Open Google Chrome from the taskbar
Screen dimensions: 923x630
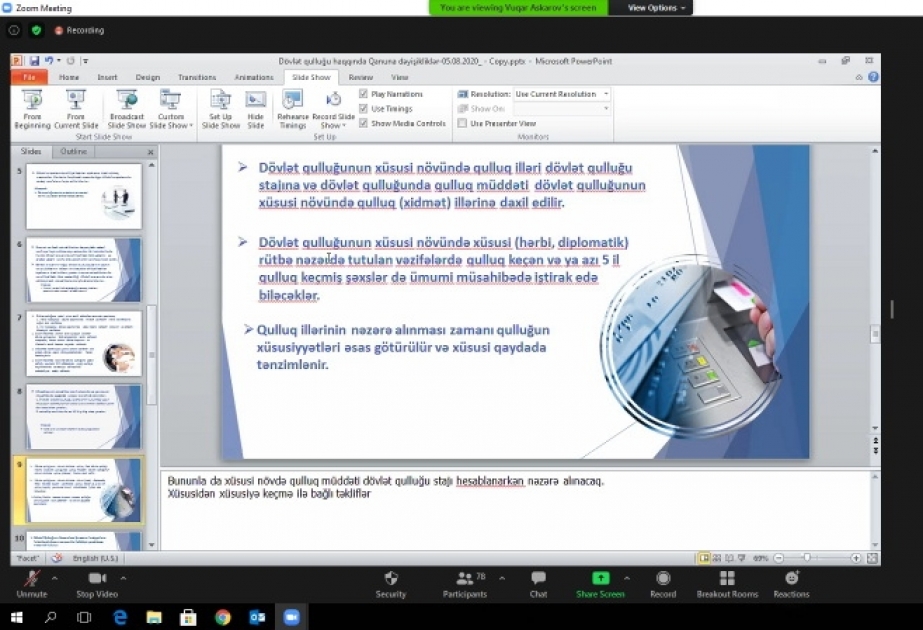[x=223, y=617]
